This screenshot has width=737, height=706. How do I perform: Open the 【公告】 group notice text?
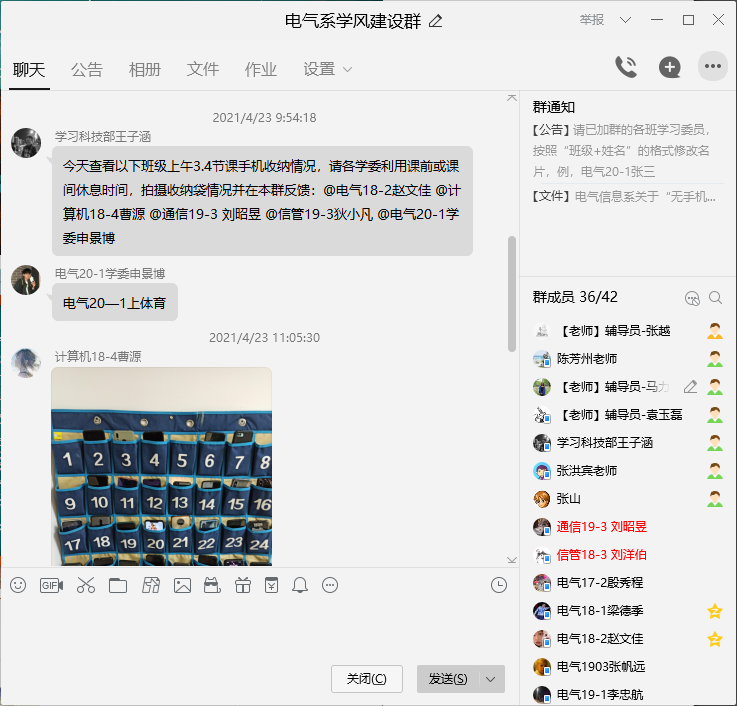pos(621,150)
